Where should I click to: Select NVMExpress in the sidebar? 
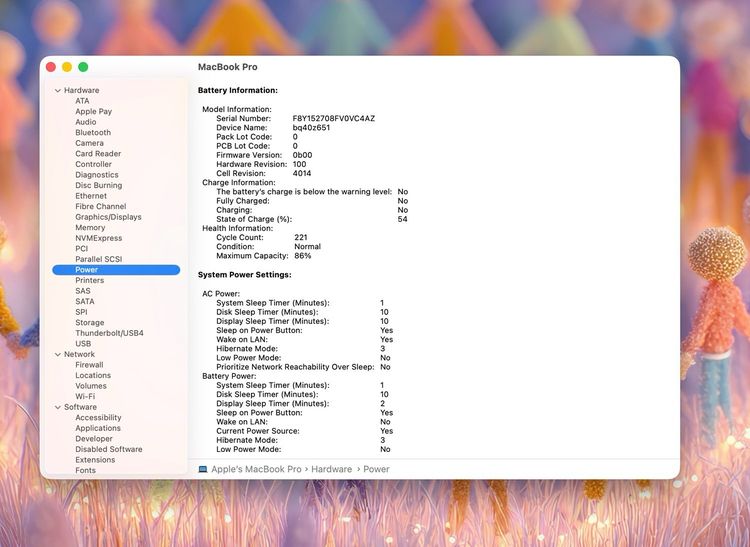coord(99,238)
